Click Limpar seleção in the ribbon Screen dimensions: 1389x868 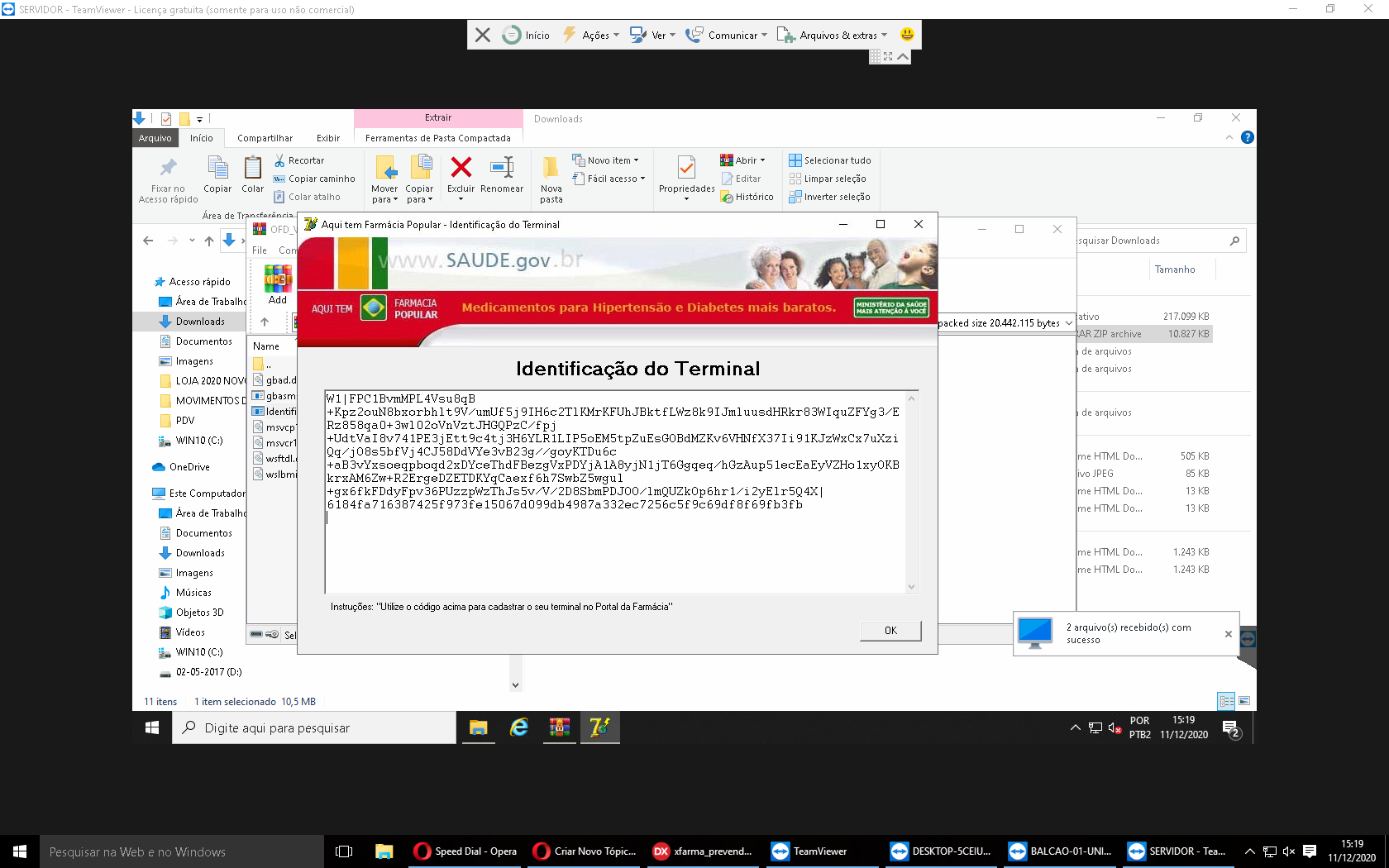[827, 179]
